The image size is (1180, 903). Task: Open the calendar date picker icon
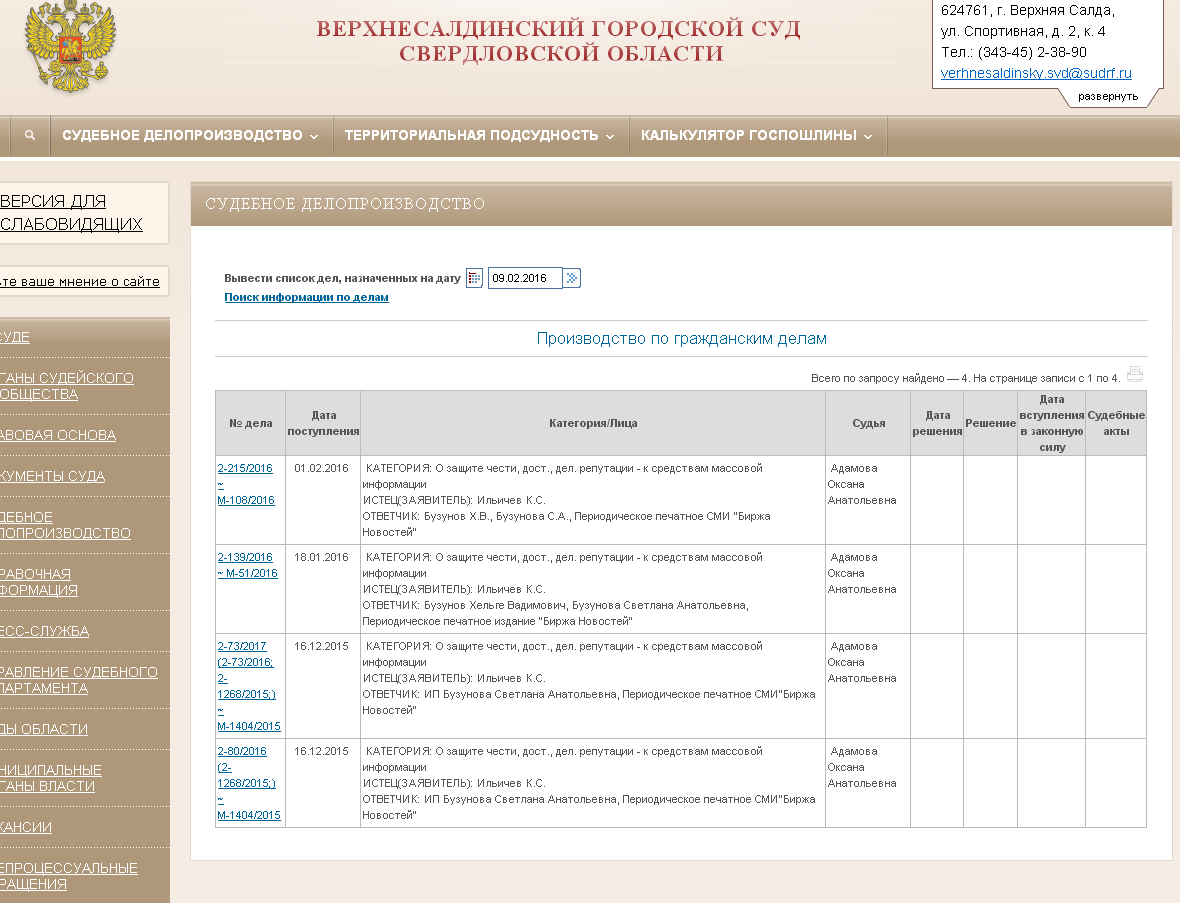pyautogui.click(x=474, y=278)
